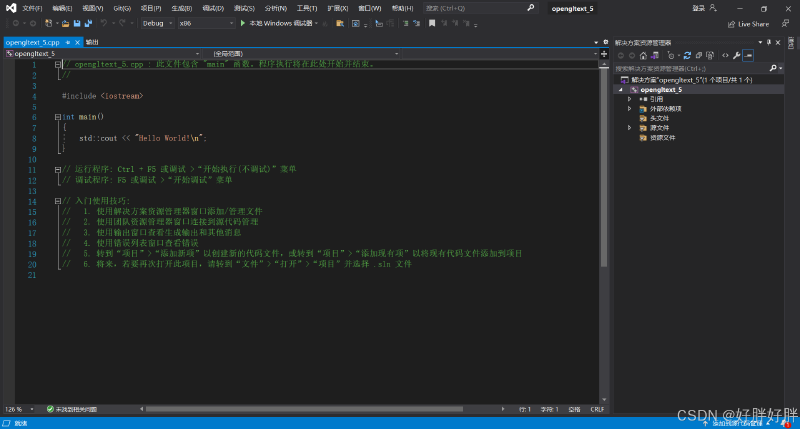Switch to the 输出 tab
The image size is (800, 429).
point(92,42)
